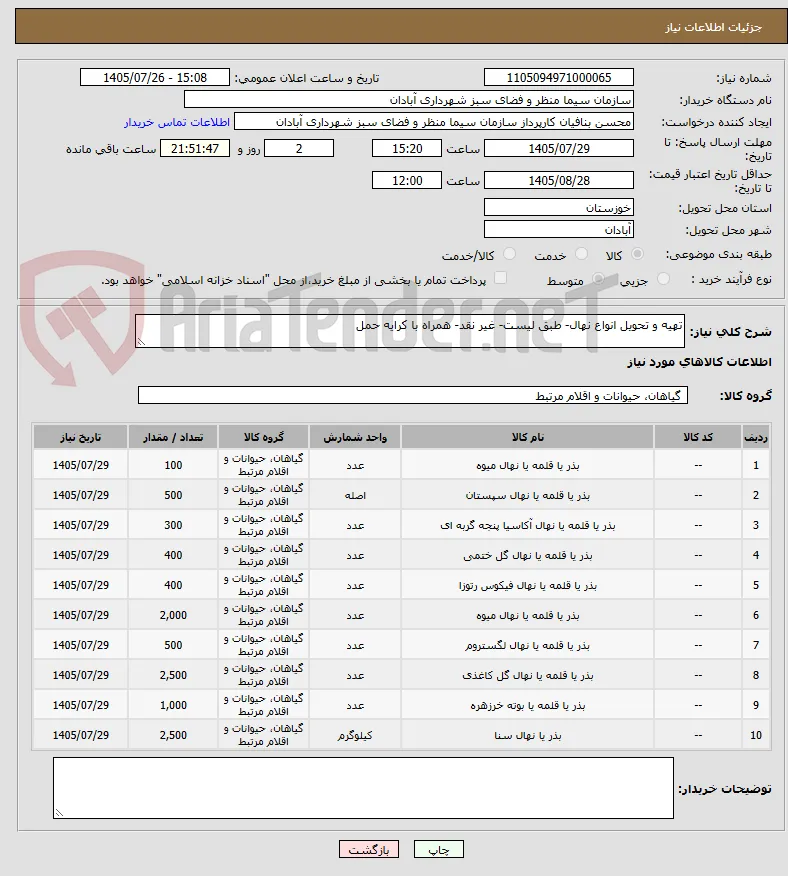Click the price validity time 12:00 field
Screen dimensions: 788x876
407,180
